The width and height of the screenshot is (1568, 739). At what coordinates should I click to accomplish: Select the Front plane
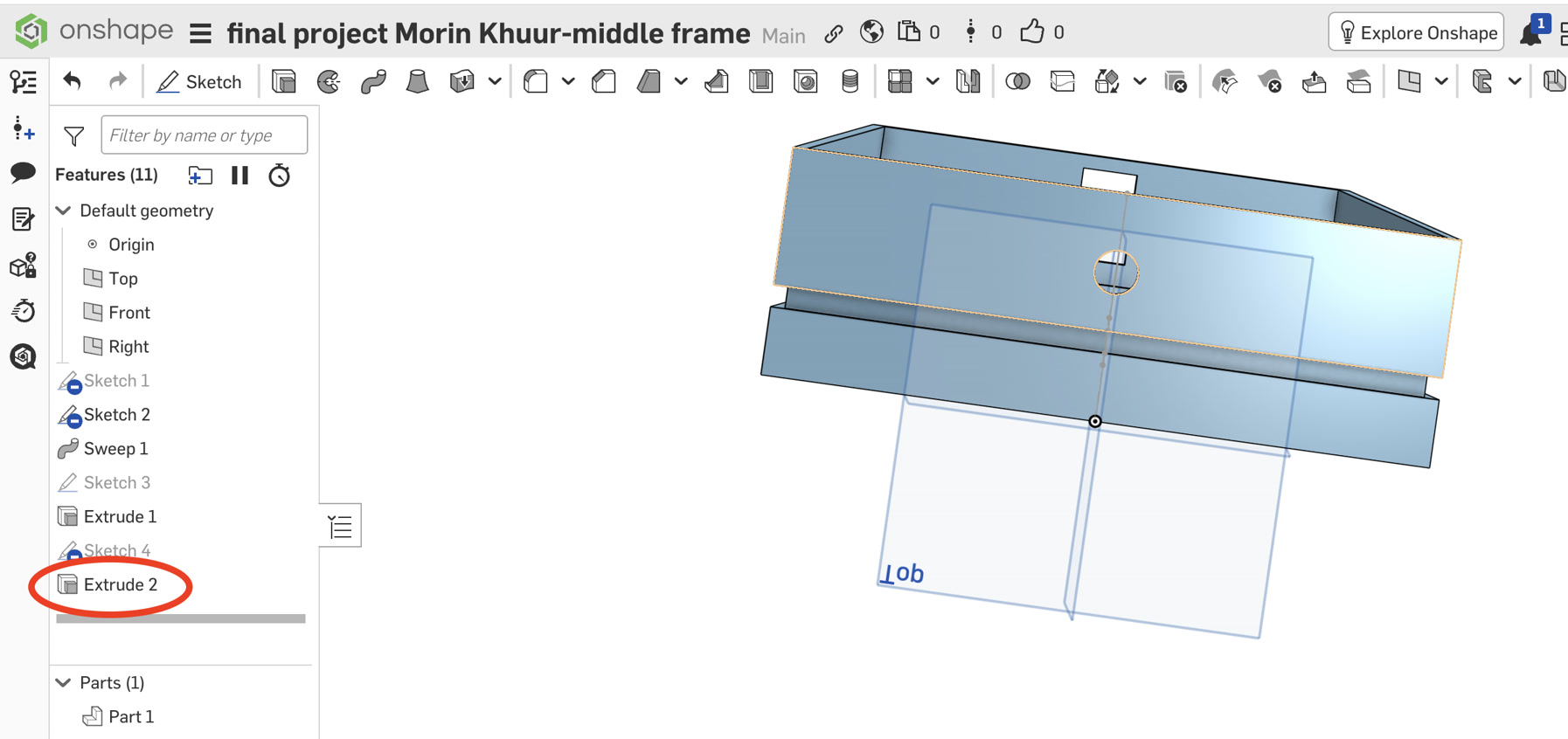129,313
